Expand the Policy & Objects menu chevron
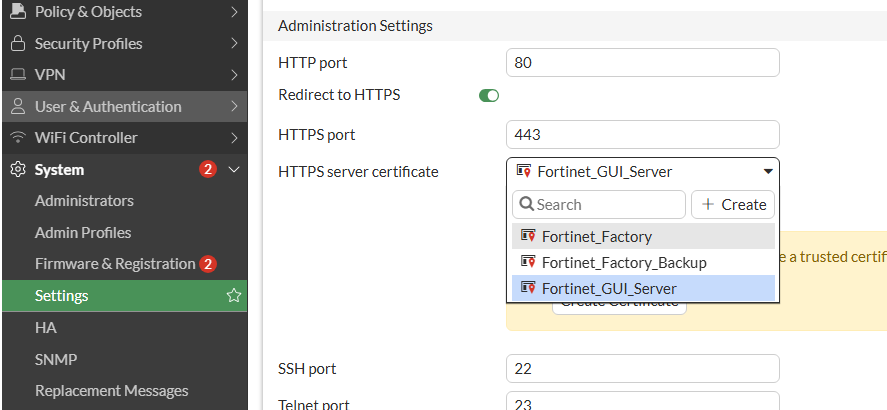The image size is (887, 410). [234, 11]
